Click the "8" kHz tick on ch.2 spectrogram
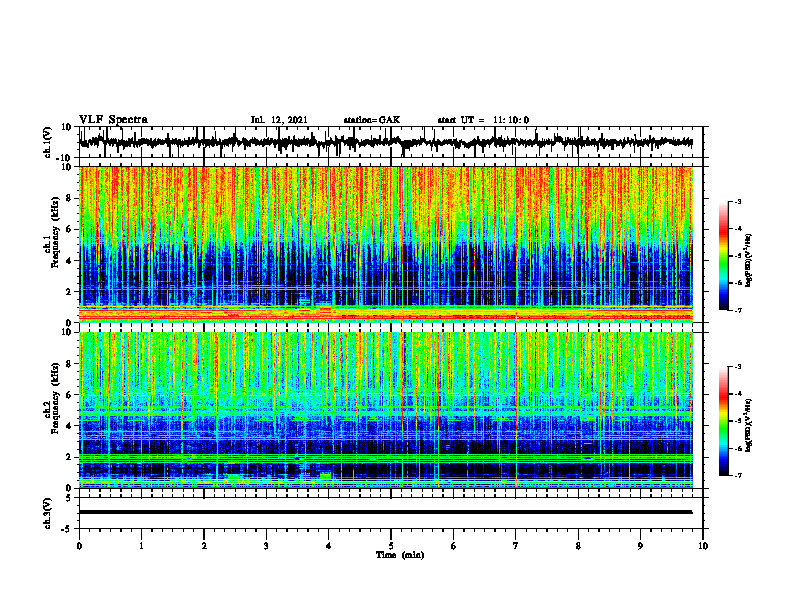This screenshot has height=612, width=792. [x=69, y=364]
